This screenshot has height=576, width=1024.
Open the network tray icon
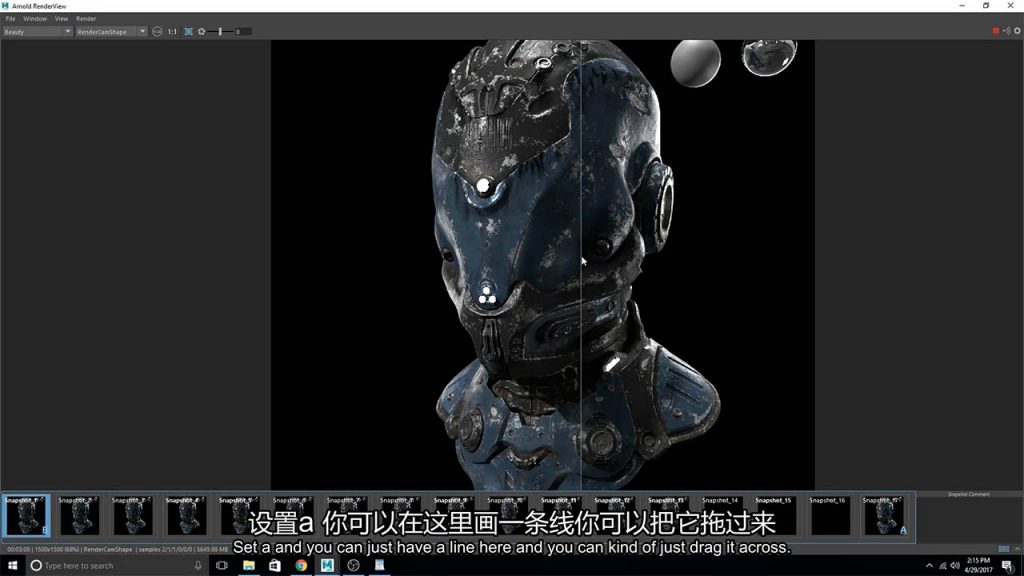tap(942, 566)
